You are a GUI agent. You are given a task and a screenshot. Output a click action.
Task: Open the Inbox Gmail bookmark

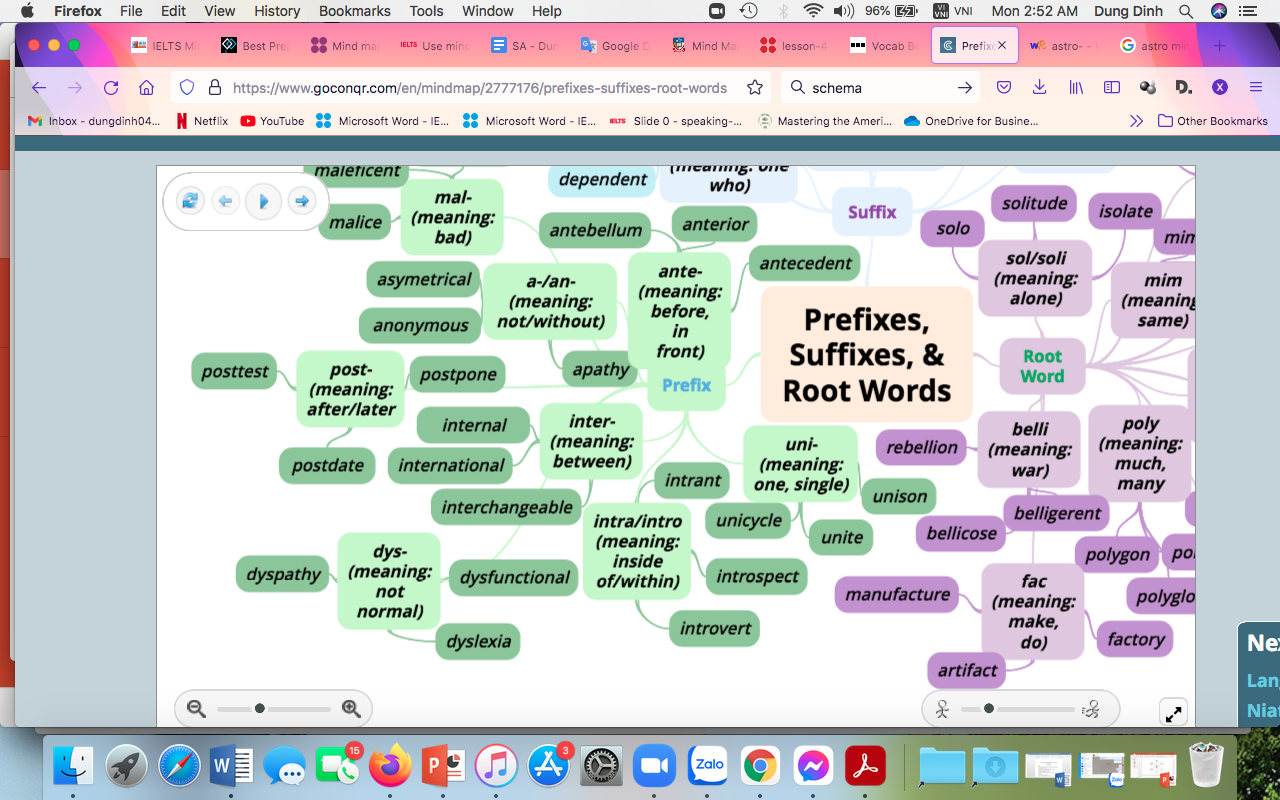94,121
